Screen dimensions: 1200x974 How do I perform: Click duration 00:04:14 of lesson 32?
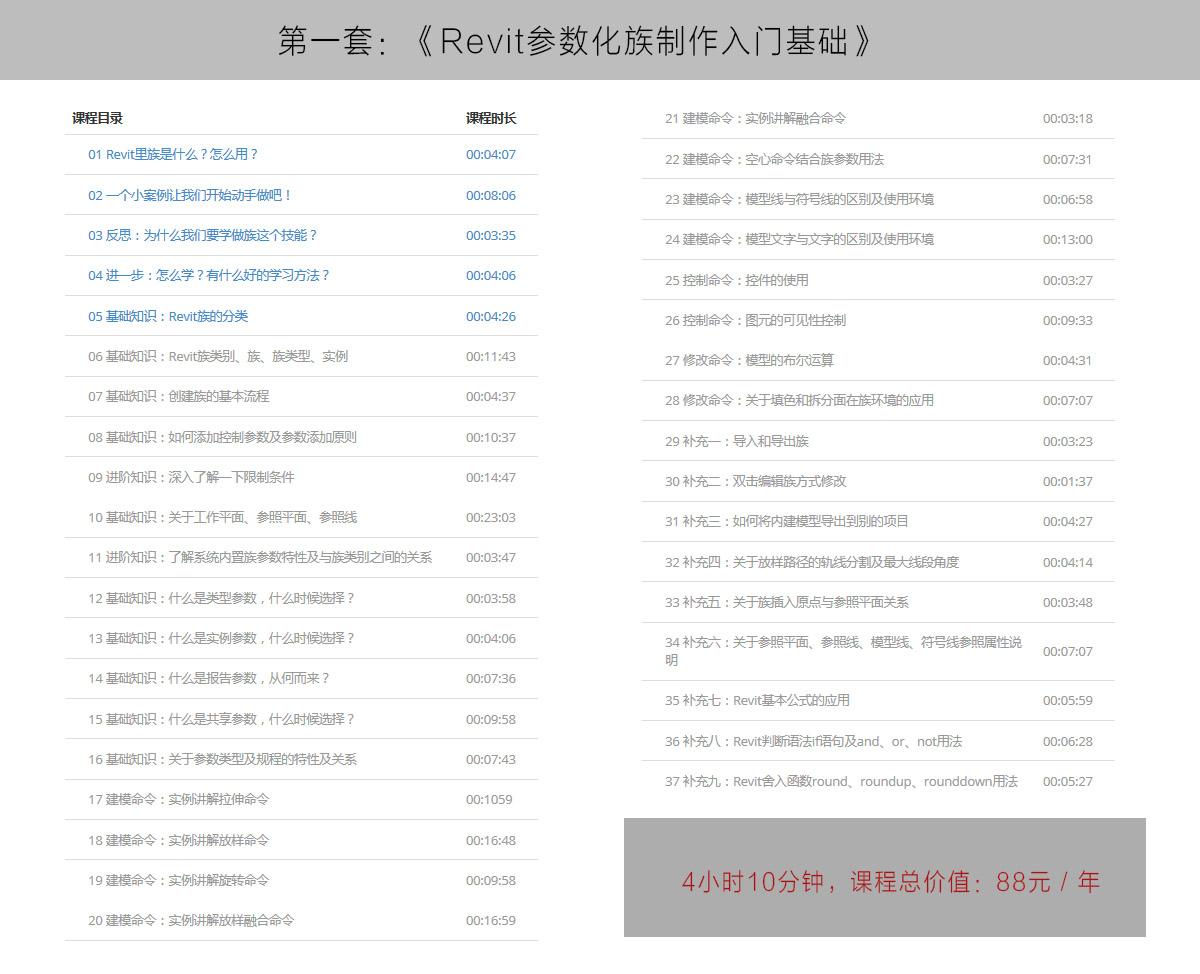point(1068,562)
